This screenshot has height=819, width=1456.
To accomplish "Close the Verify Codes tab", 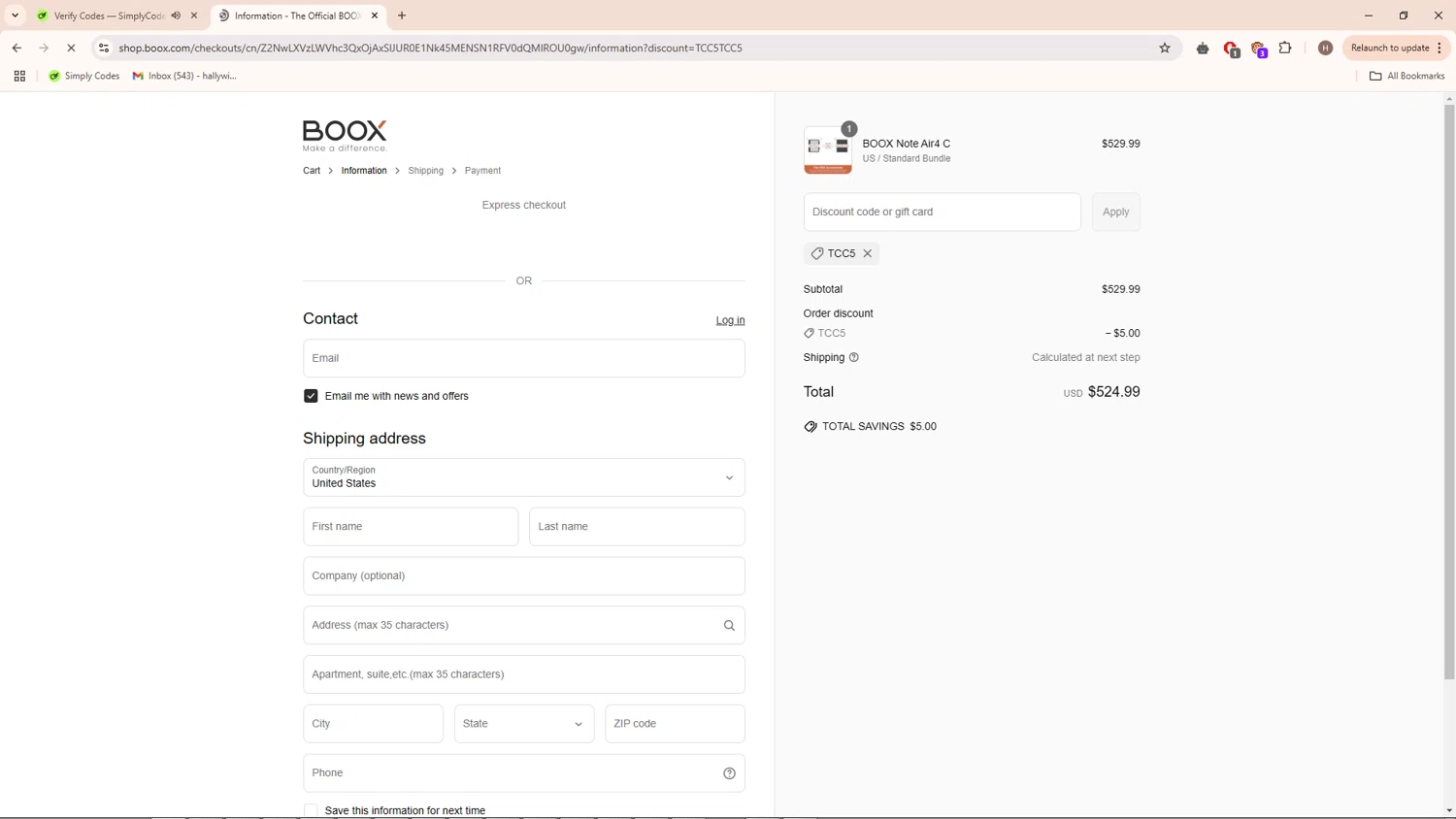I will [x=194, y=16].
